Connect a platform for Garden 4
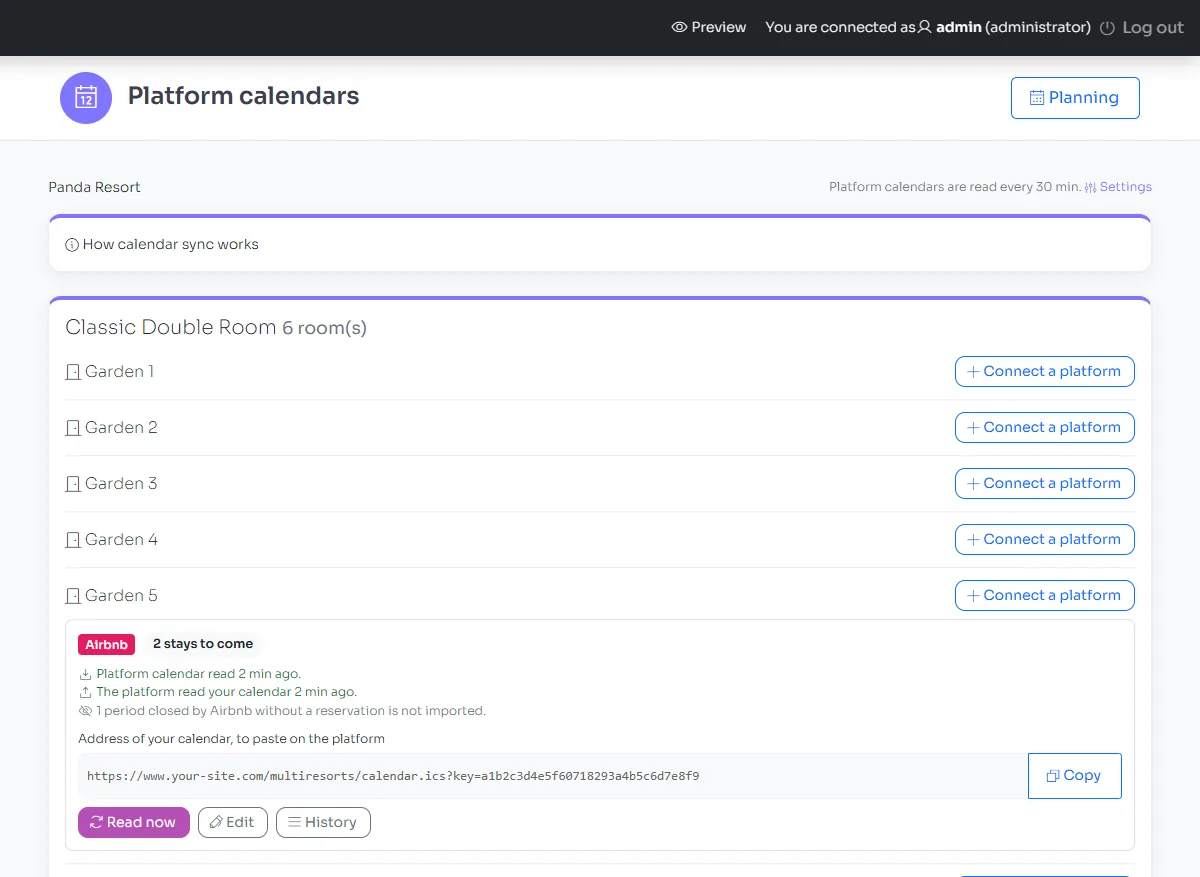 coord(1045,539)
